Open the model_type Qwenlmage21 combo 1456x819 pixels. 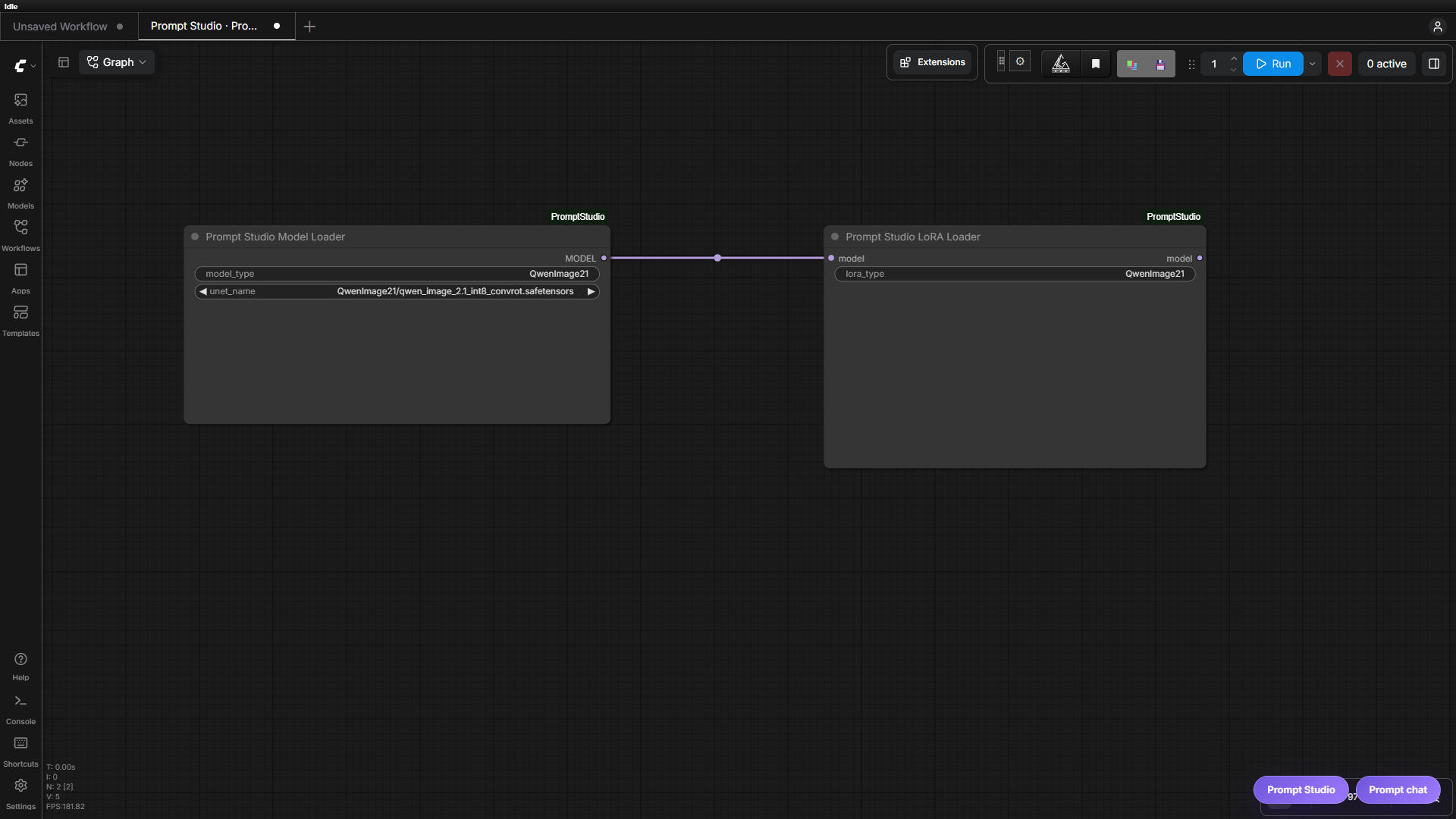(397, 274)
